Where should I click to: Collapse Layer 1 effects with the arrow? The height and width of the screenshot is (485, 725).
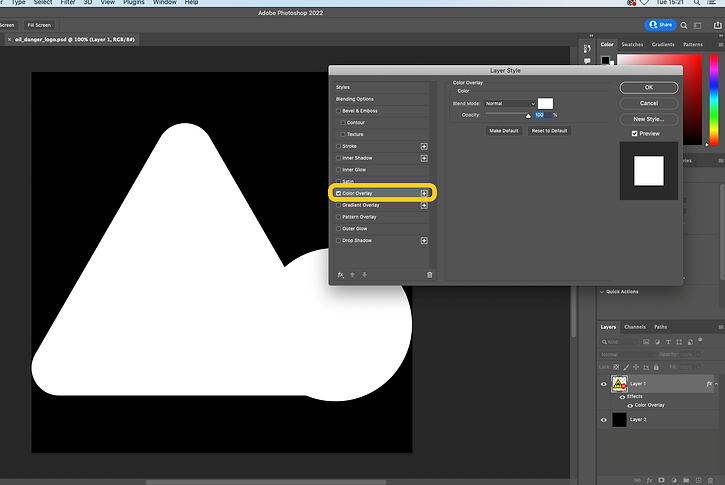[716, 384]
